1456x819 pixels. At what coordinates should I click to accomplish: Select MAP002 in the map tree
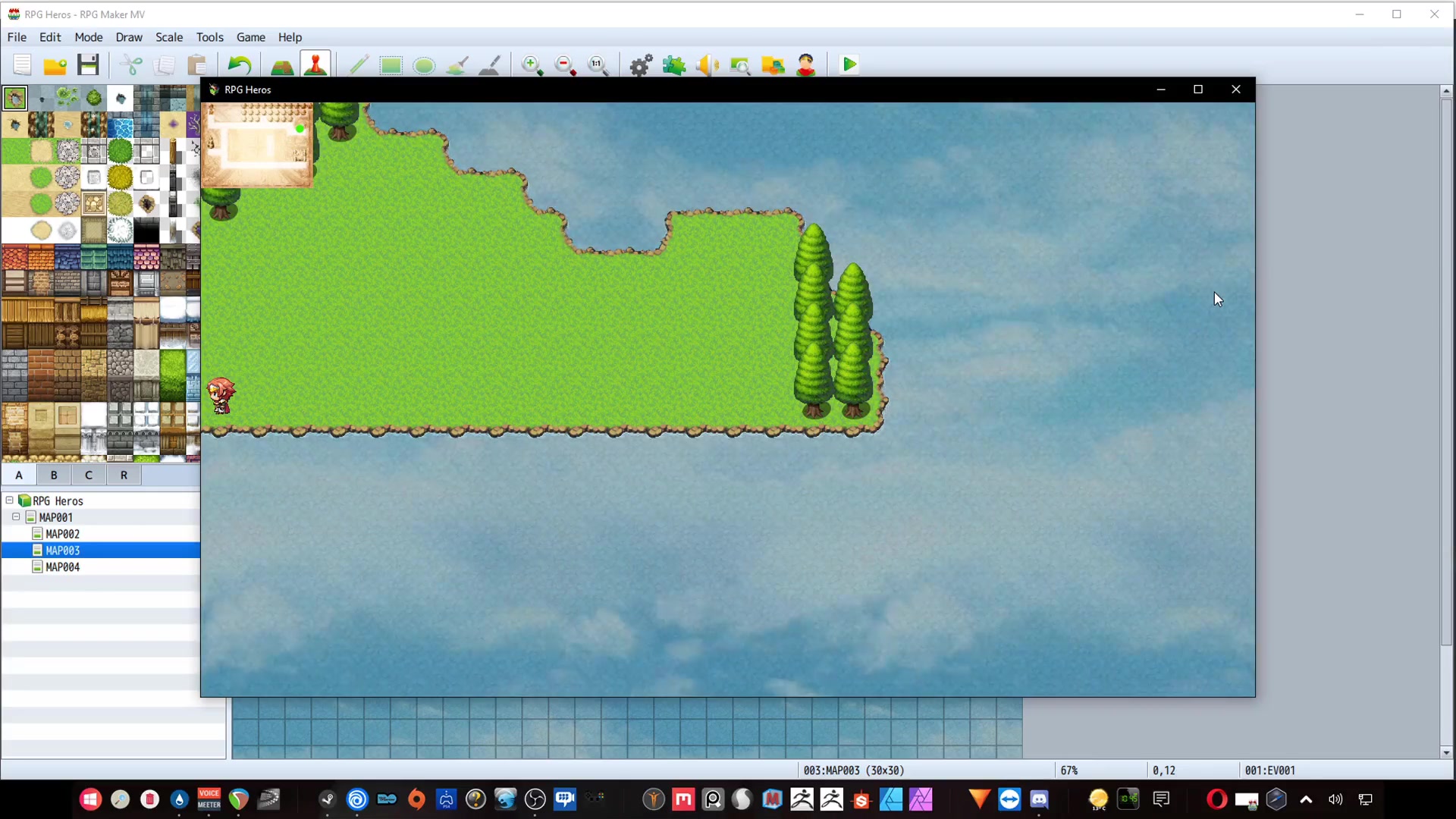pos(62,535)
